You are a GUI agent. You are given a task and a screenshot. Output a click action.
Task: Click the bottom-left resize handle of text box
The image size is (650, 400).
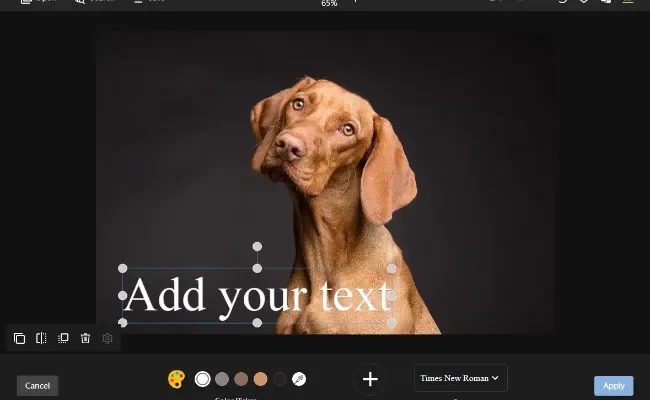(x=123, y=322)
